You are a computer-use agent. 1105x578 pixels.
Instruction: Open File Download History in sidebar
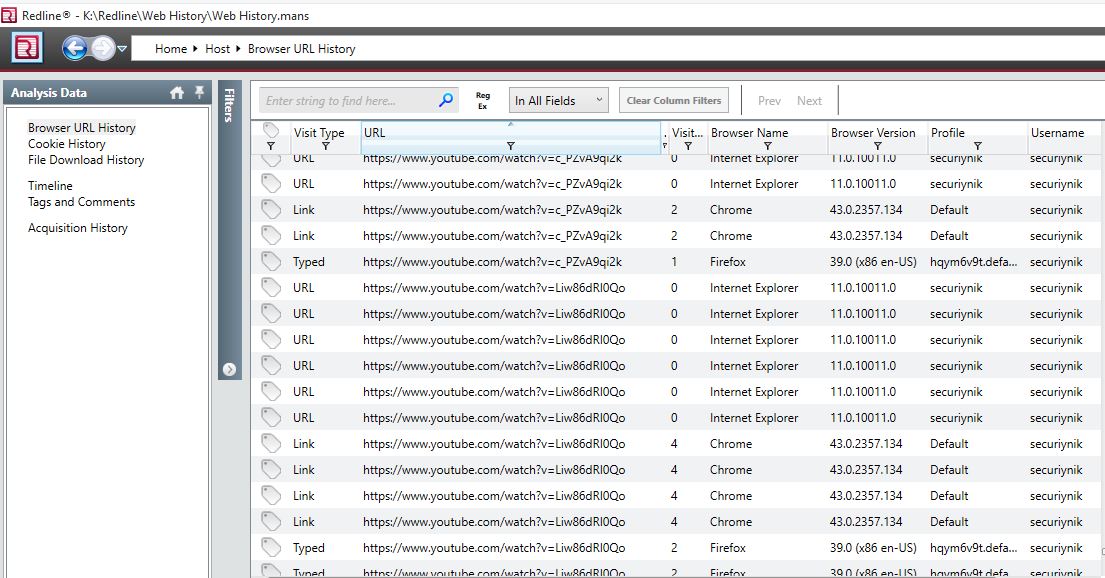pos(86,160)
